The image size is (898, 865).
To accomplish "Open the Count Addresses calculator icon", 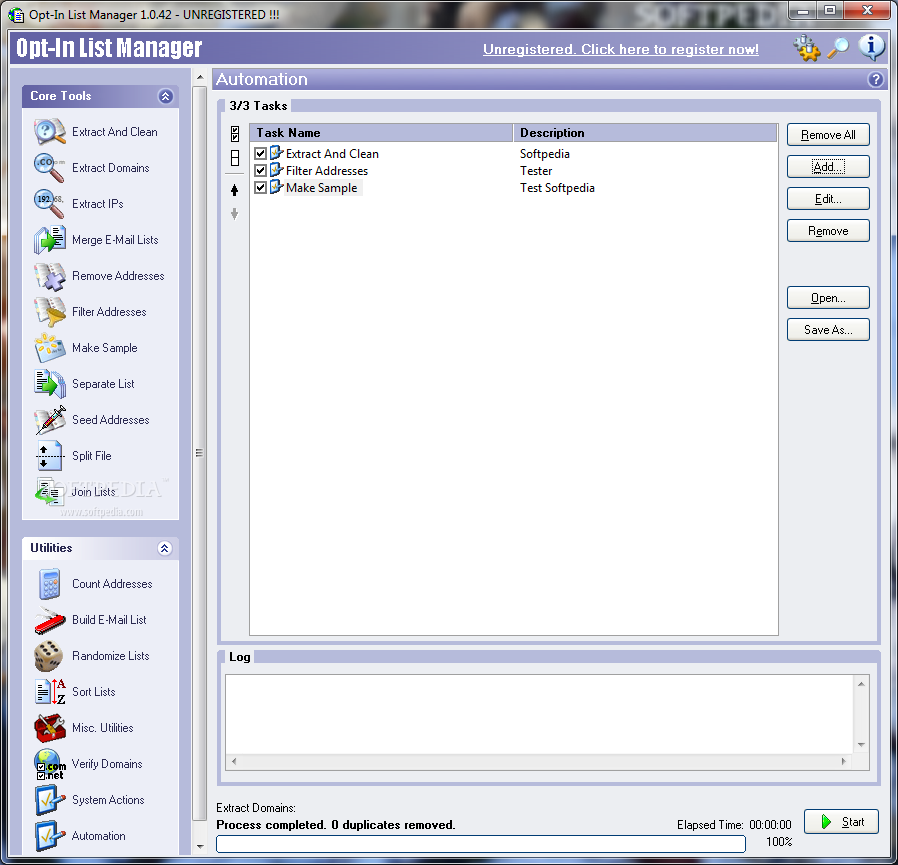I will pos(49,584).
